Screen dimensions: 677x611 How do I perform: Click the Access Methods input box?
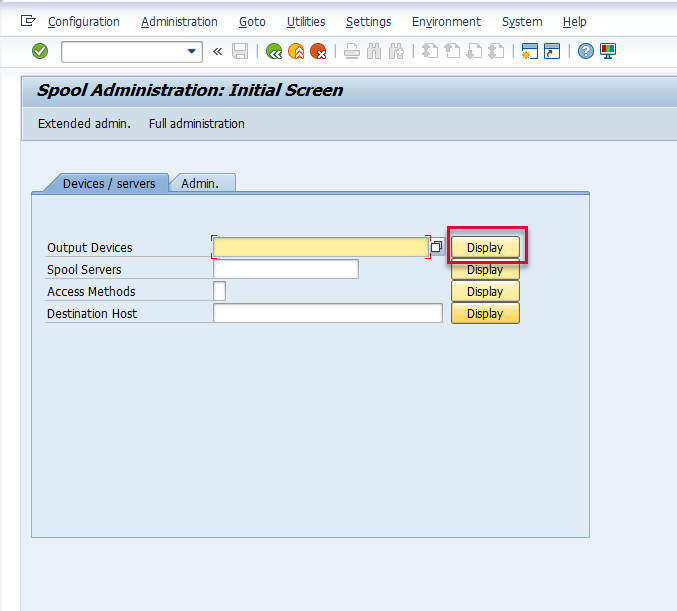(x=219, y=291)
